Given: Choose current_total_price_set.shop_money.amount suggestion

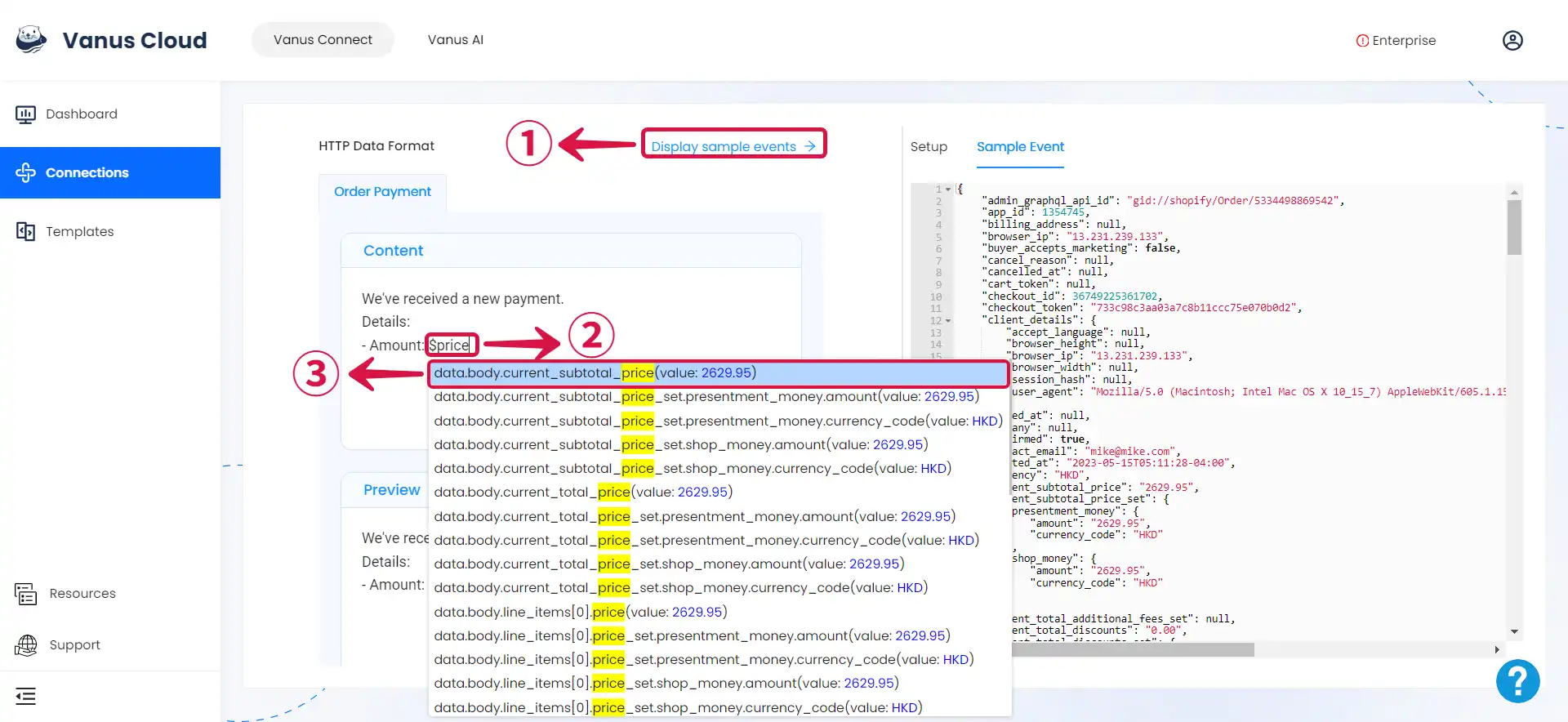Looking at the screenshot, I should 719,564.
